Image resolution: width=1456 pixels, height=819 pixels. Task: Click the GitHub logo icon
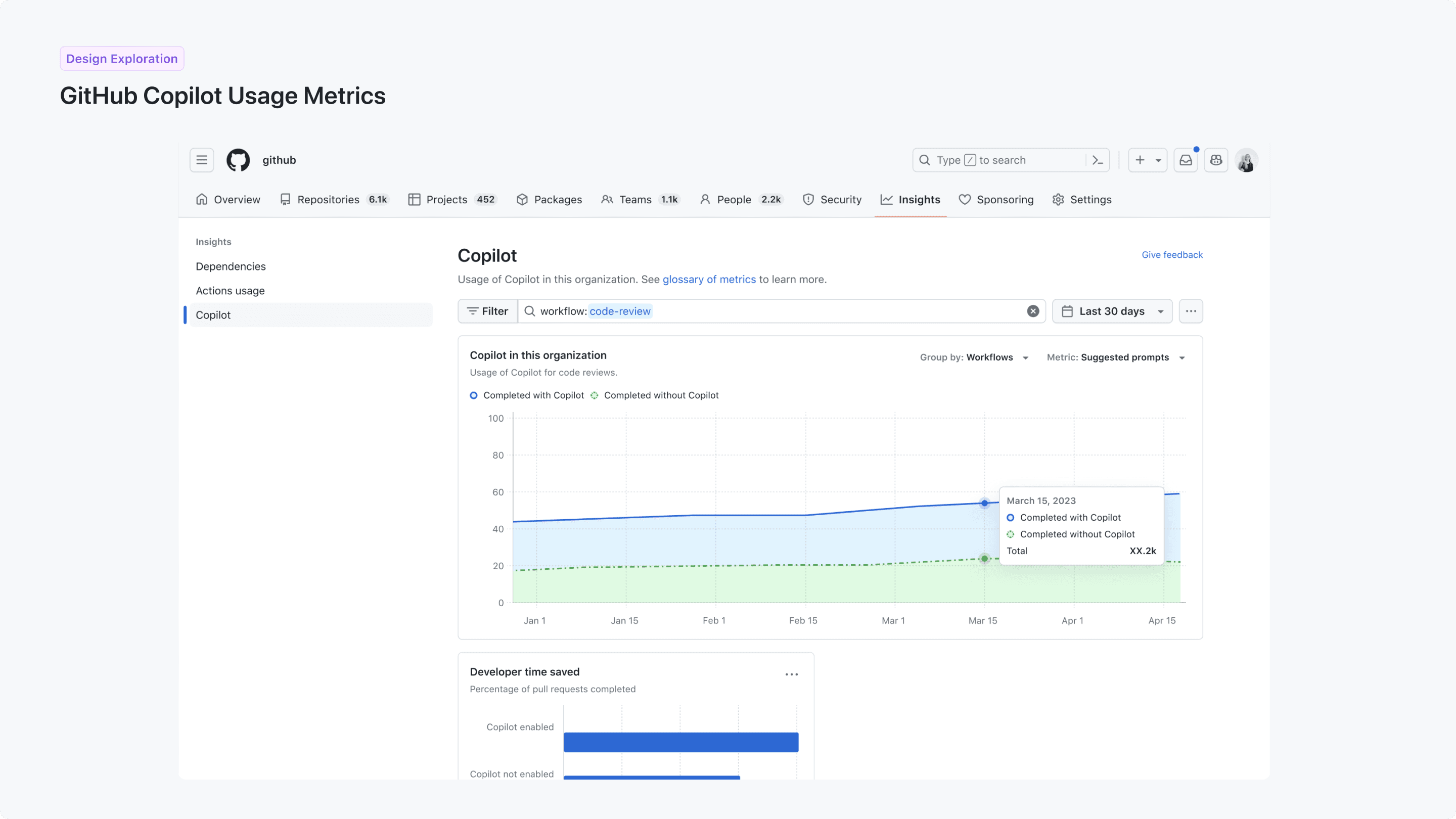pos(238,160)
